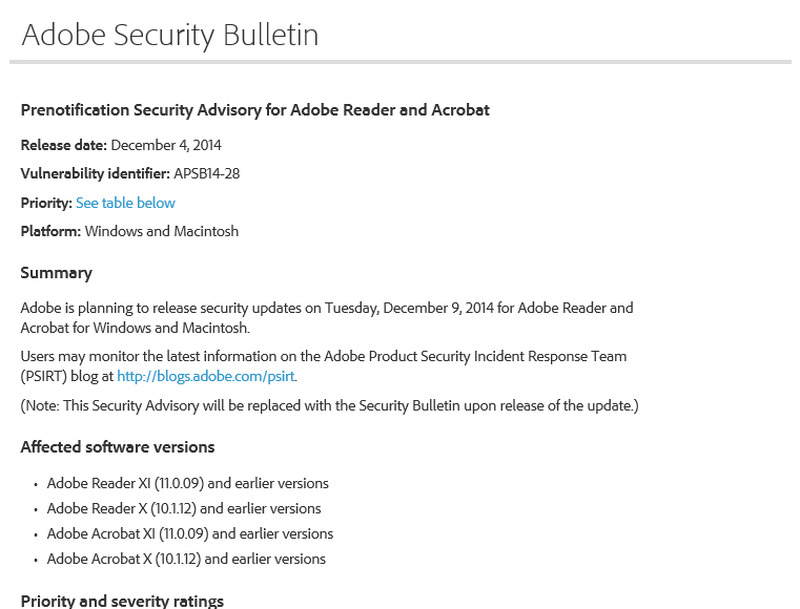Open the blogs.adobe.com/psirt link
Image resolution: width=800 pixels, height=609 pixels.
click(x=206, y=377)
